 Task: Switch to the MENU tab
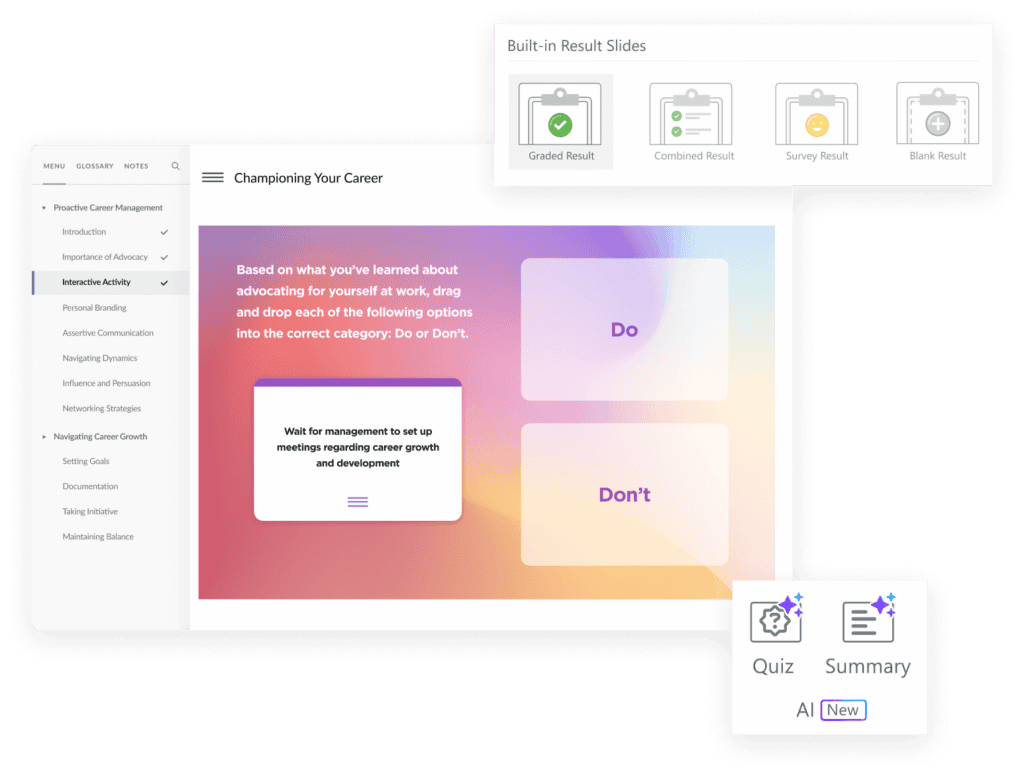pyautogui.click(x=54, y=166)
